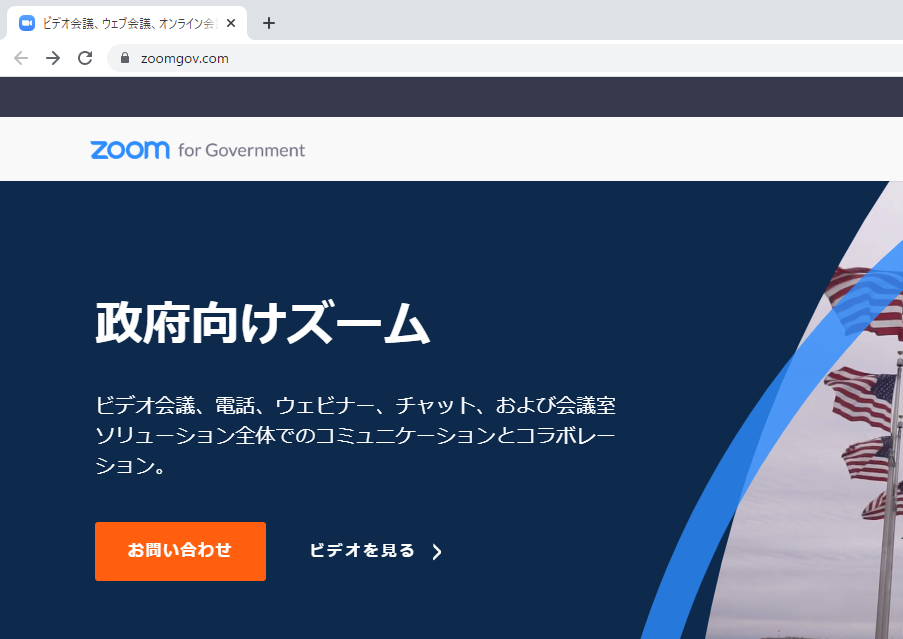The width and height of the screenshot is (903, 639).
Task: Reload the zoomgov.com page
Action: click(85, 58)
